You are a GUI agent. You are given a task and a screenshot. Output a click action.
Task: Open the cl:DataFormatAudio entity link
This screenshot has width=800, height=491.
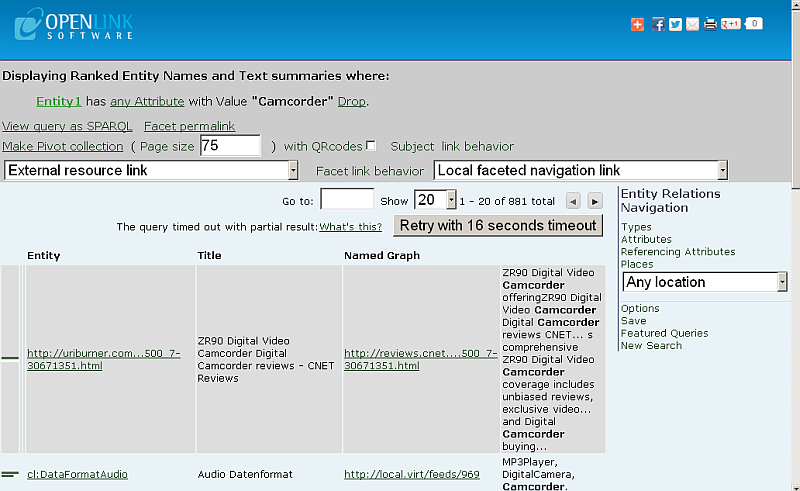77,474
